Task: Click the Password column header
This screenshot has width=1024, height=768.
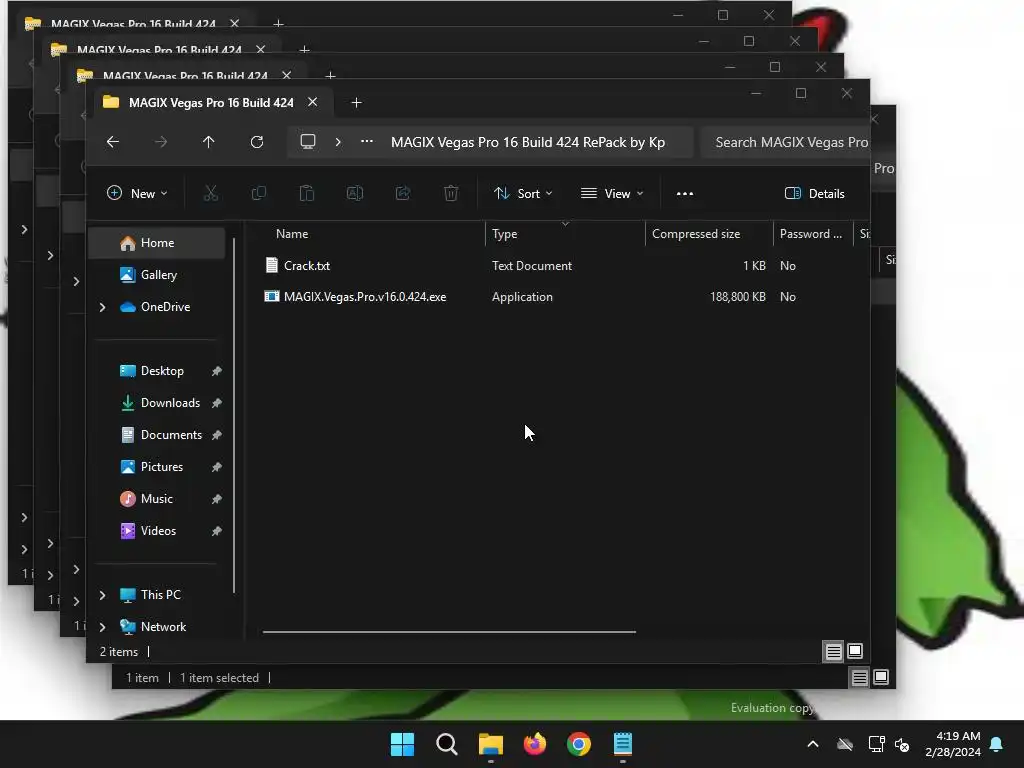Action: (x=810, y=234)
